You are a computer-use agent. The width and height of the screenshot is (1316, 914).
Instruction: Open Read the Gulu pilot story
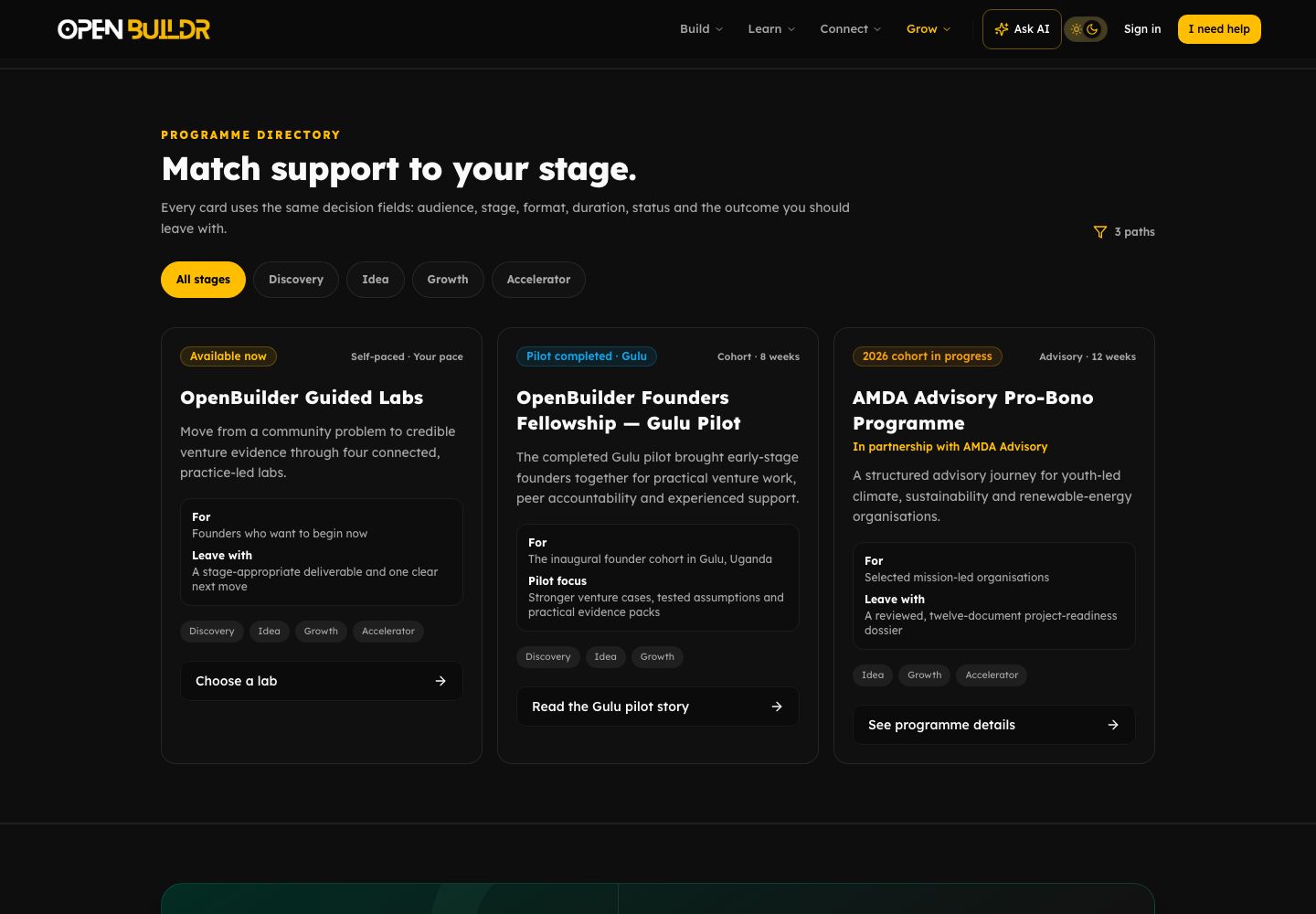tap(658, 707)
